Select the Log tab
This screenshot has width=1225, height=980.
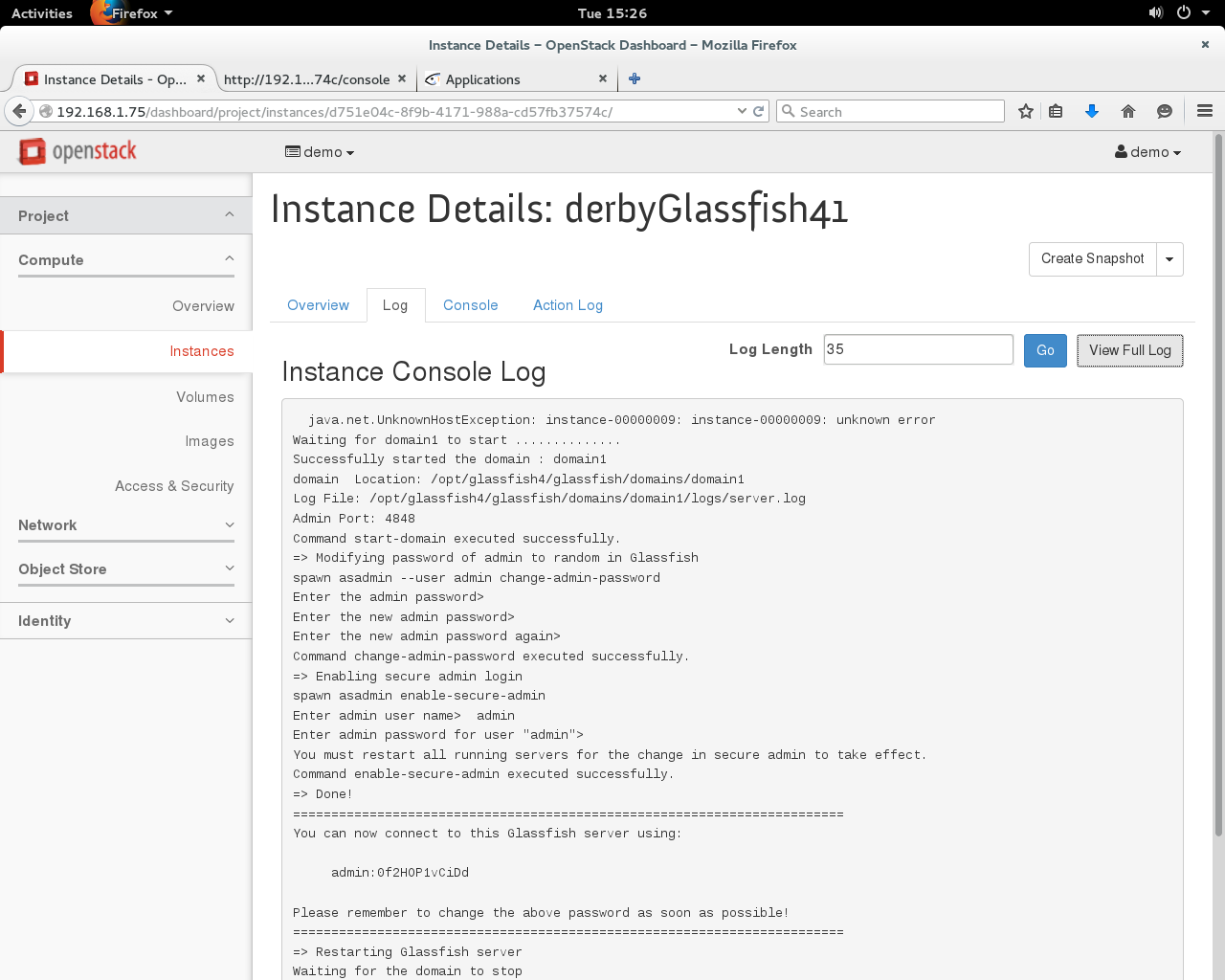(x=395, y=305)
